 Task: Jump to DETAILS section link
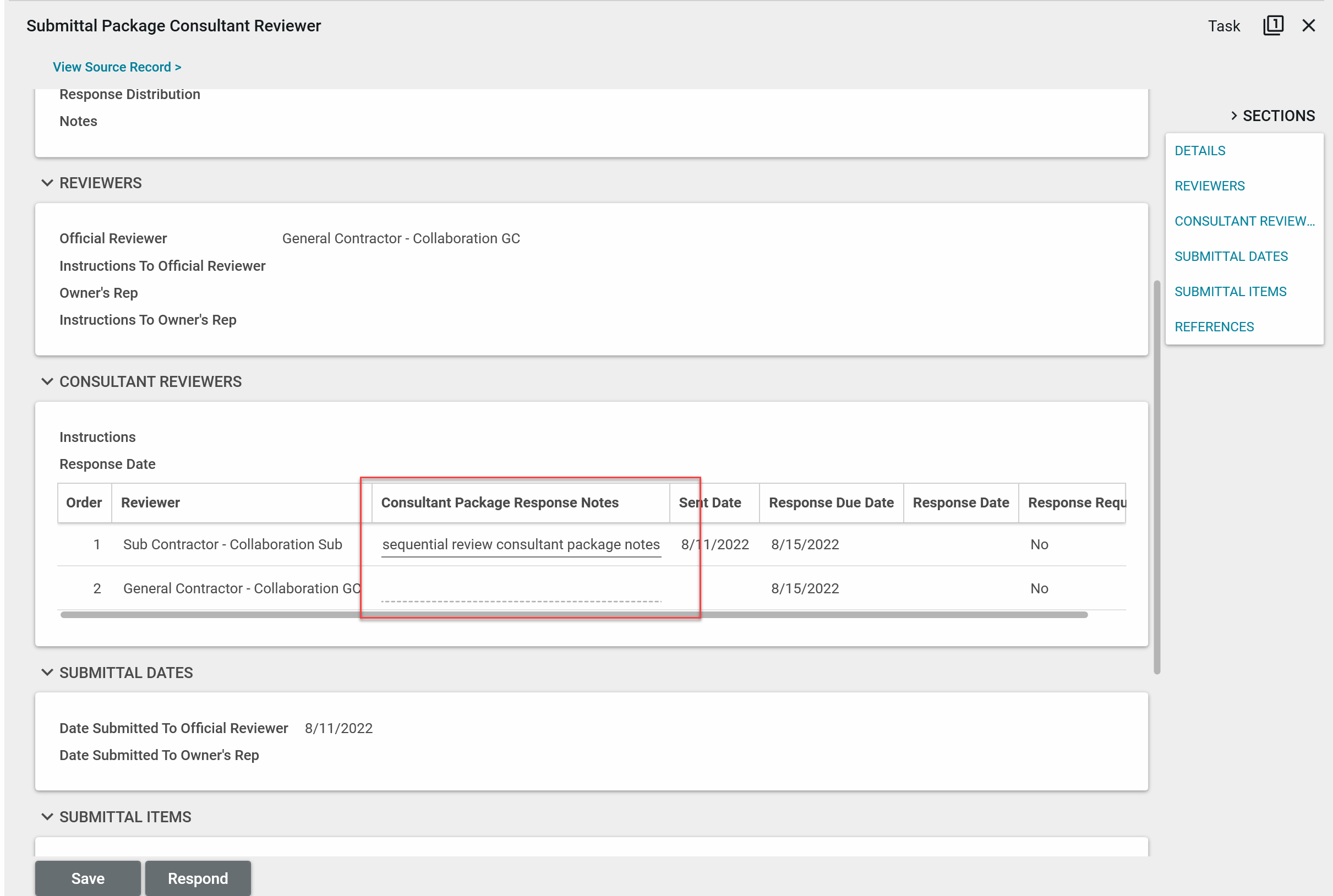tap(1199, 151)
